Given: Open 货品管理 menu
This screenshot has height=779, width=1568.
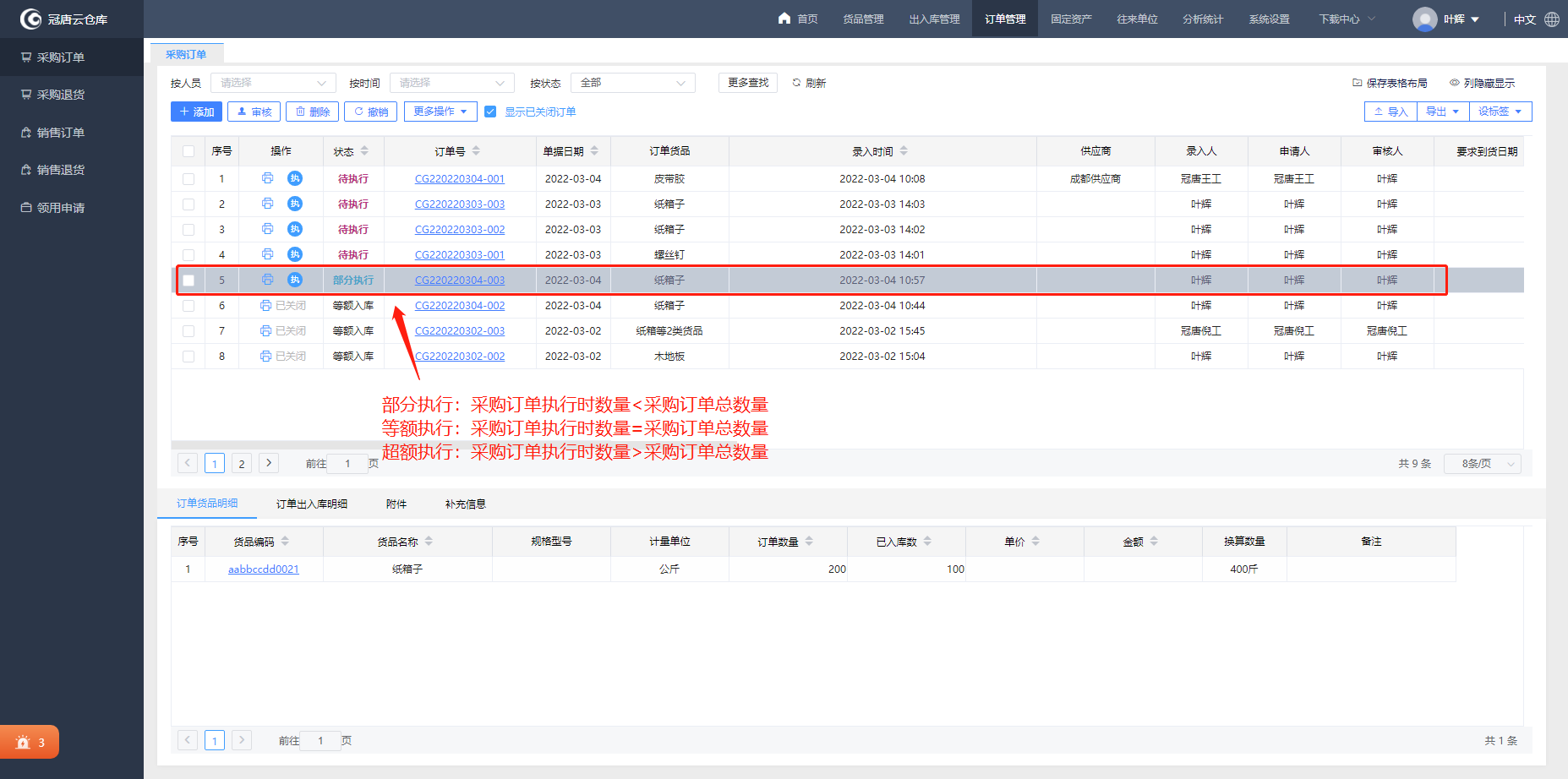Looking at the screenshot, I should click(863, 19).
